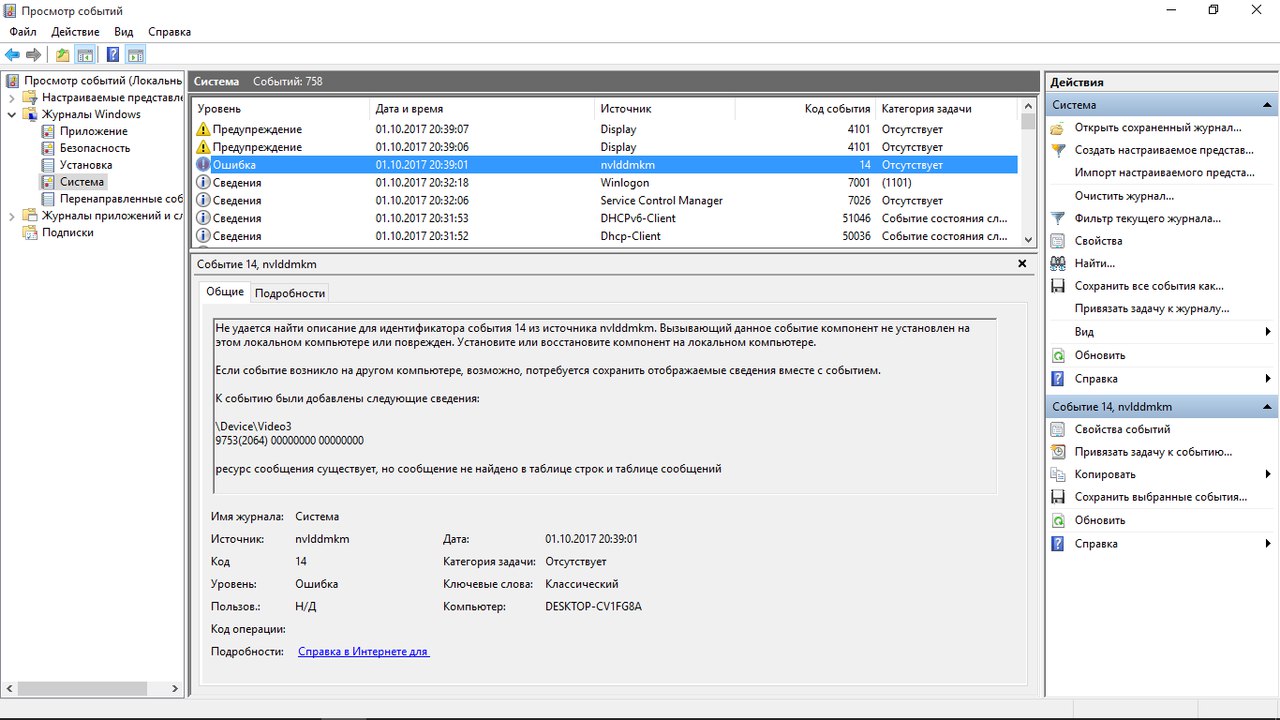Toggle the Action pane toolbar icon
1280x720 pixels.
tap(136, 55)
